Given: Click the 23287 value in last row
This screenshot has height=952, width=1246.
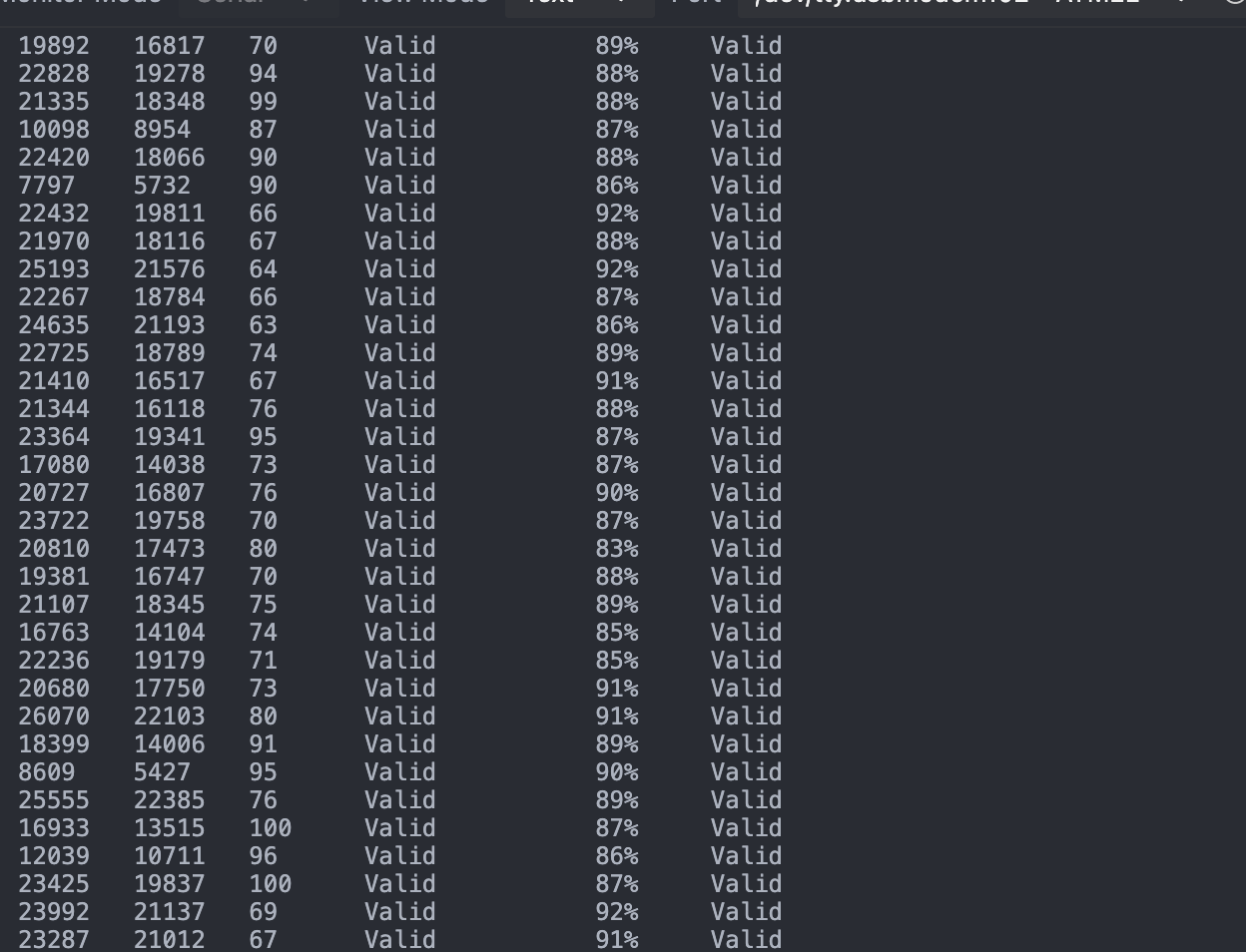Looking at the screenshot, I should point(54,940).
